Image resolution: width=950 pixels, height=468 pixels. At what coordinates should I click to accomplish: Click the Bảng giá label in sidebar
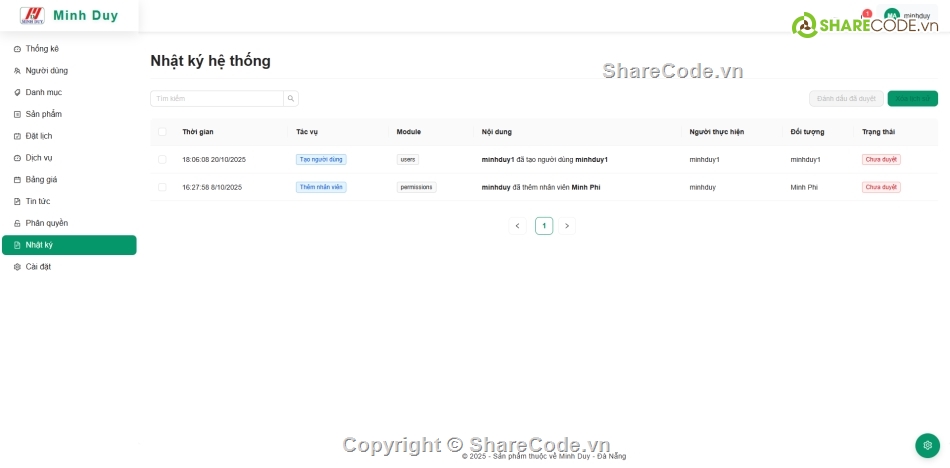[41, 180]
